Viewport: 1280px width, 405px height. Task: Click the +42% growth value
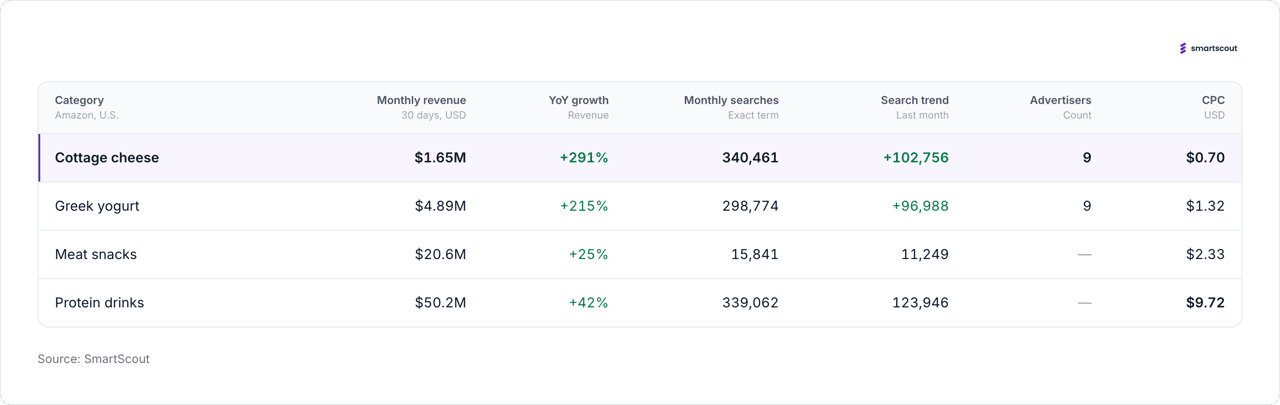click(x=588, y=302)
